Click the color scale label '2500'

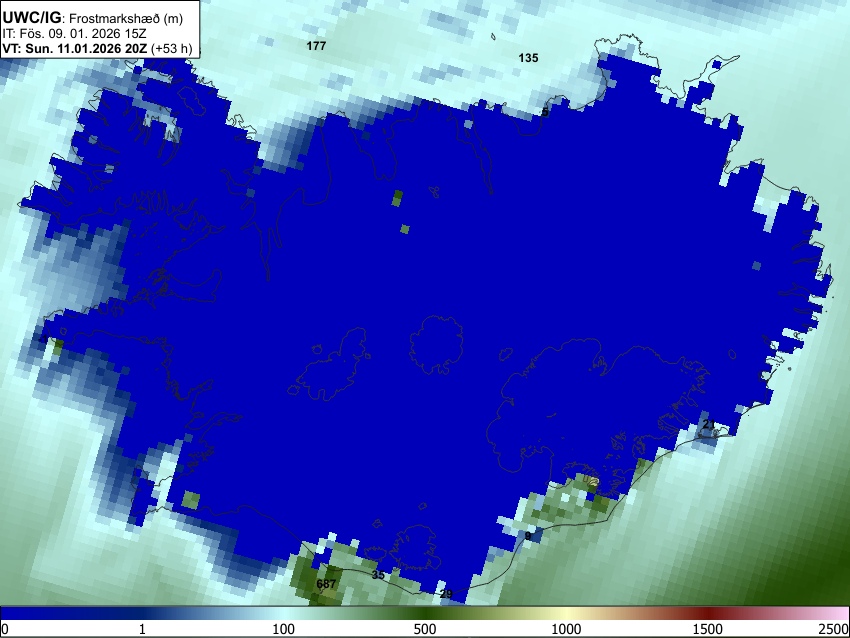[834, 629]
